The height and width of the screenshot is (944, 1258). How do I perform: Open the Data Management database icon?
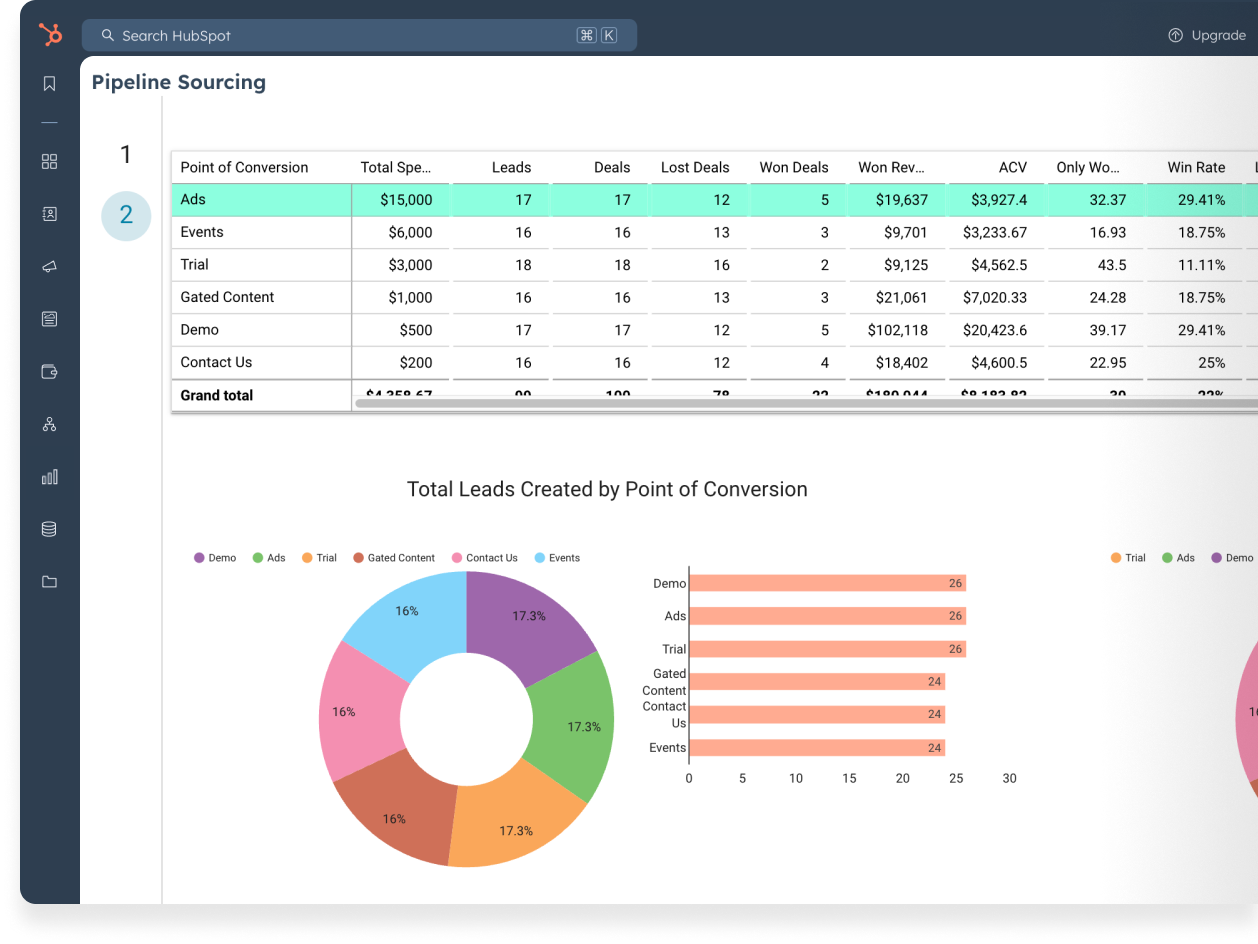pos(49,529)
